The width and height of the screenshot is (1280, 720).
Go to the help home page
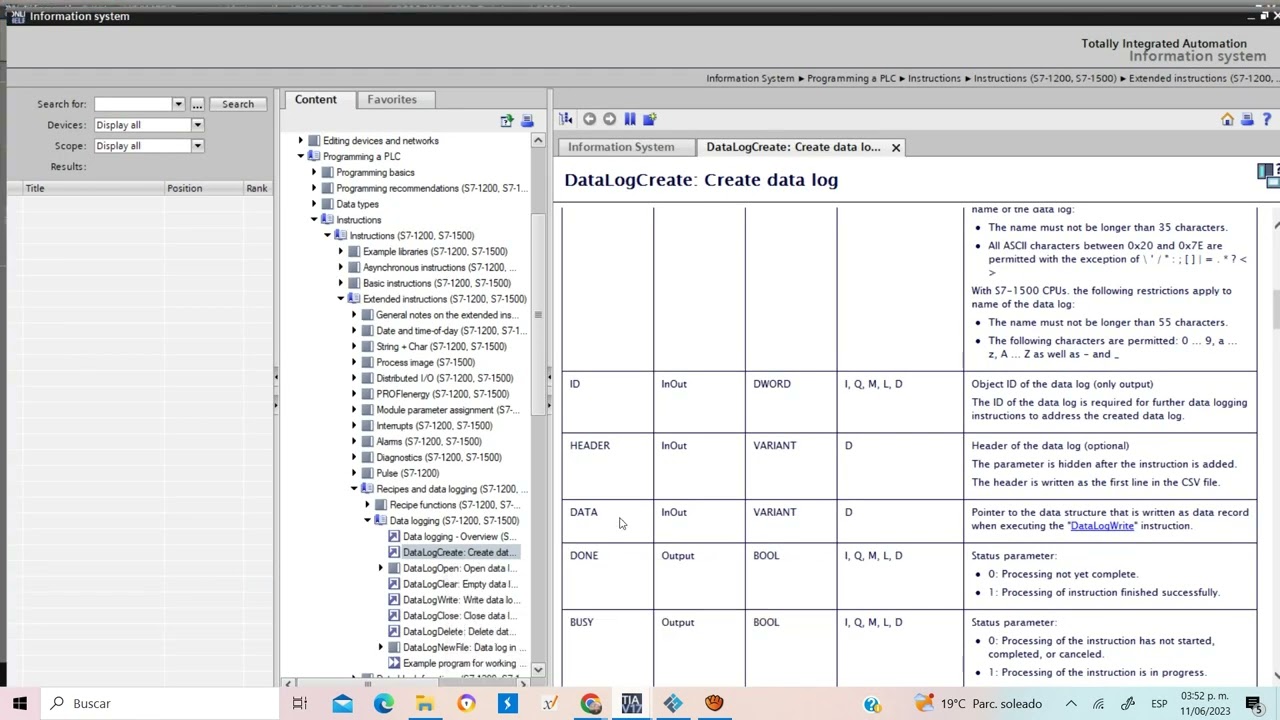(1227, 119)
